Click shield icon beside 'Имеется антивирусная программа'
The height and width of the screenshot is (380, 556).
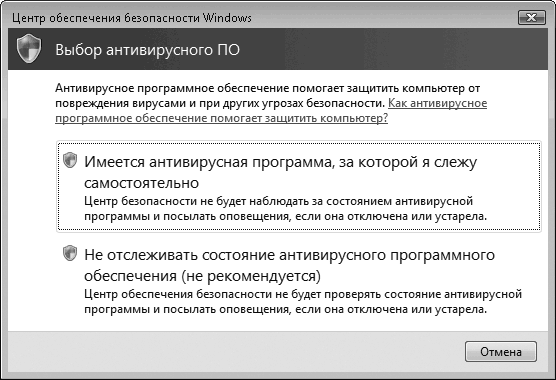click(70, 160)
